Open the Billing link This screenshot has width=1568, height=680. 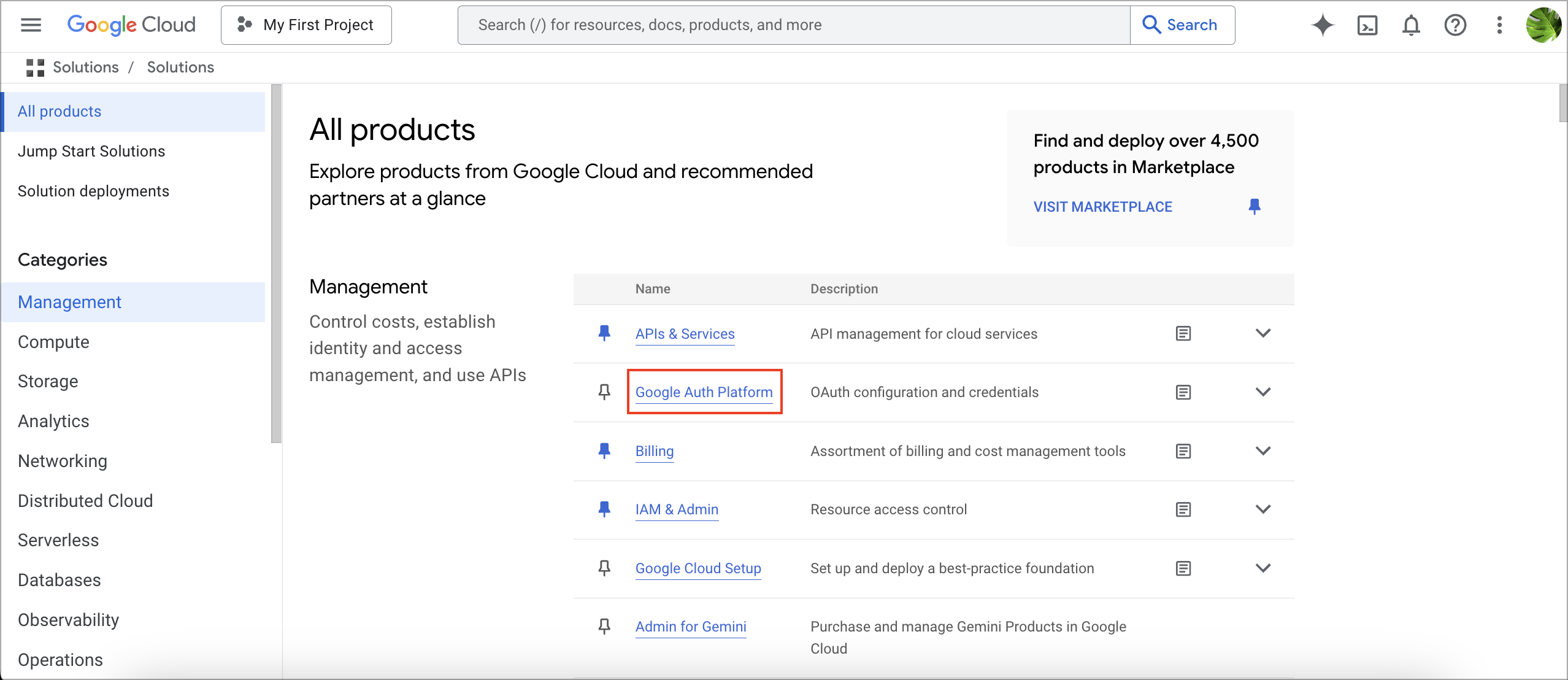click(655, 451)
